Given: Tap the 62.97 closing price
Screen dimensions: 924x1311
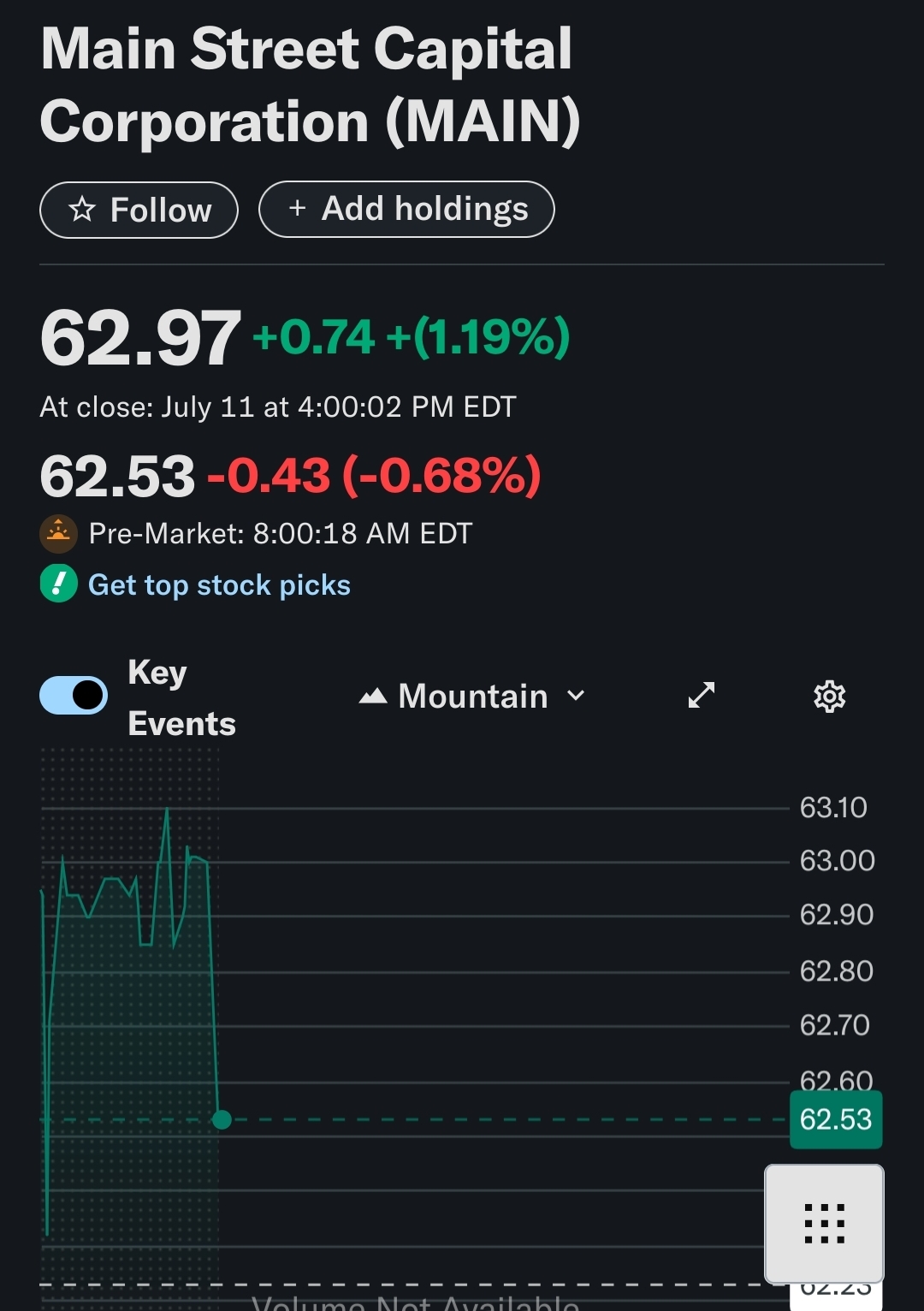Looking at the screenshot, I should (141, 338).
